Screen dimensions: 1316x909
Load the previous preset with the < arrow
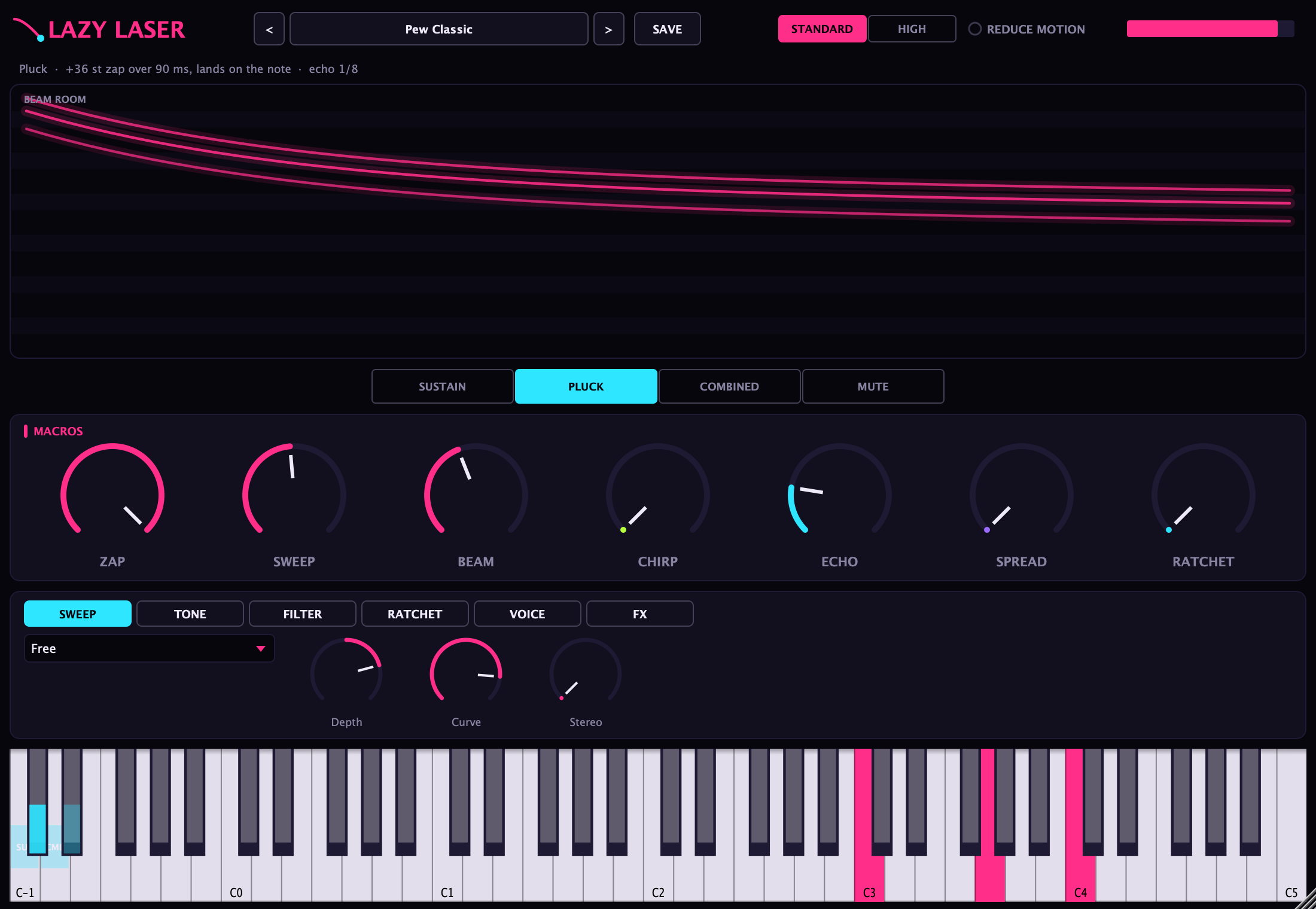[269, 29]
